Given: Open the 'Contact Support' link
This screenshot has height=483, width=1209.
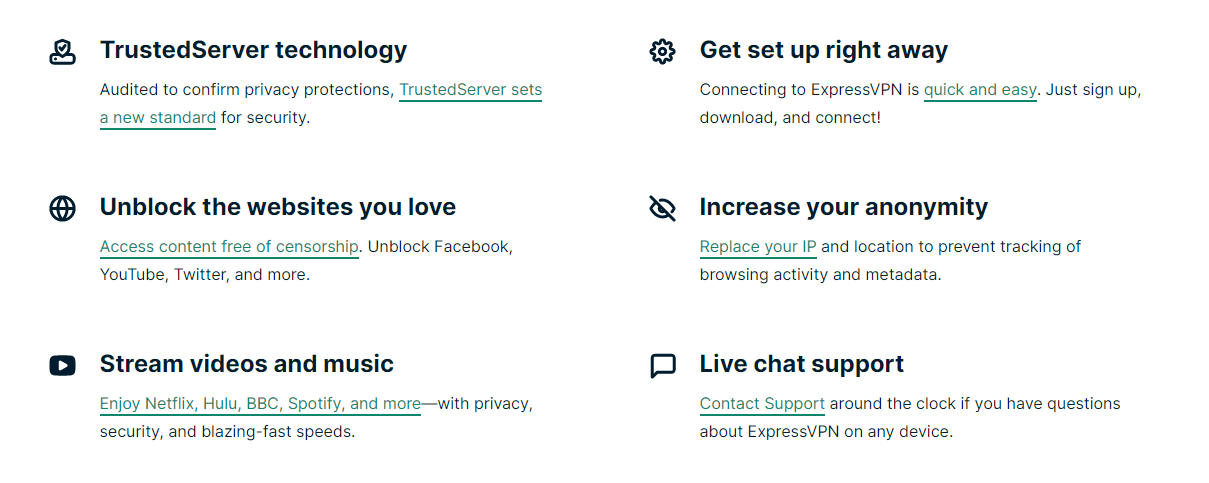Looking at the screenshot, I should click(x=762, y=404).
